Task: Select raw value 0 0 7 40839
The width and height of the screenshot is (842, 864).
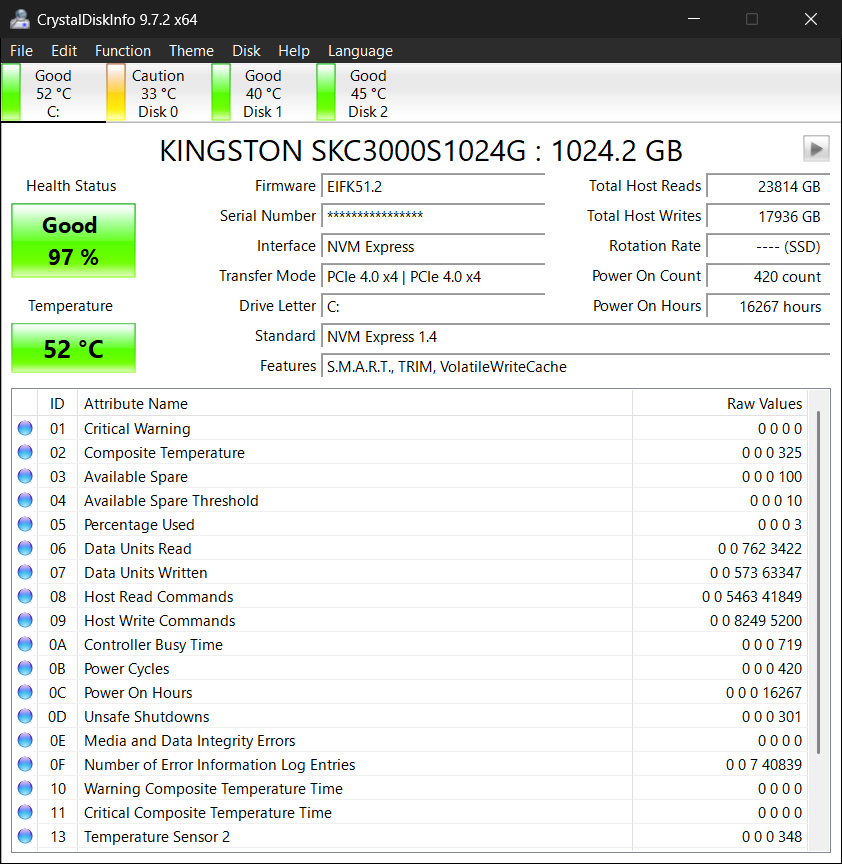Action: click(764, 765)
